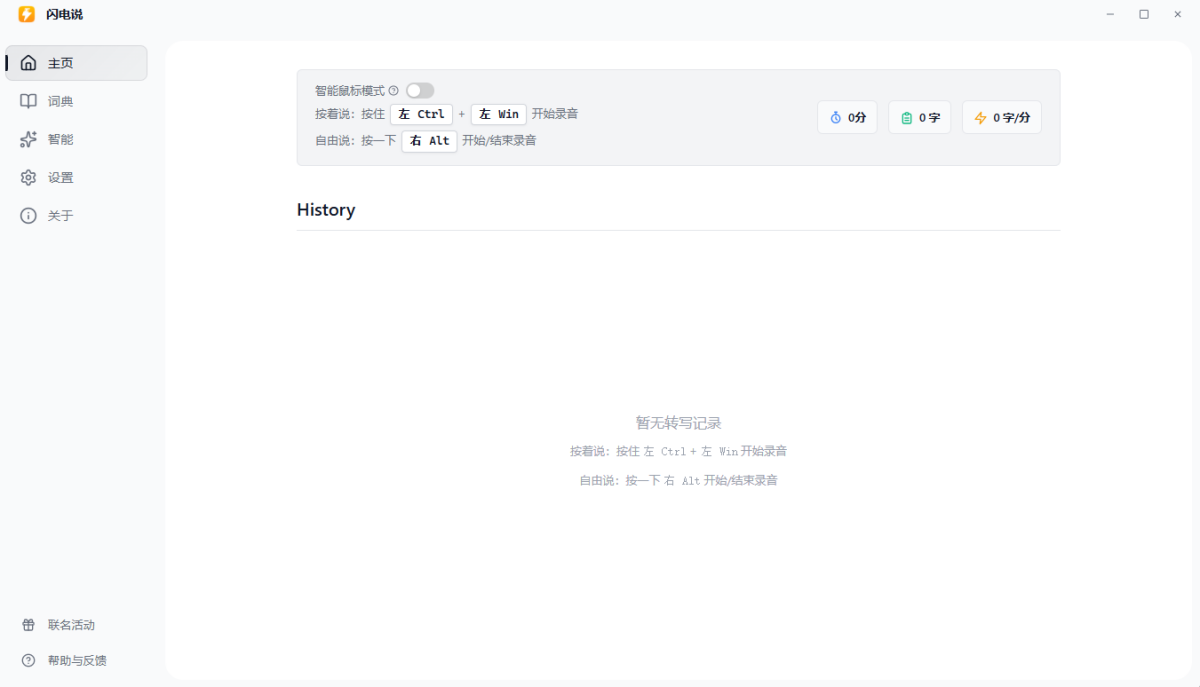Click the 智能 sparkle icon
Screen dimensions: 1200x687
click(28, 139)
